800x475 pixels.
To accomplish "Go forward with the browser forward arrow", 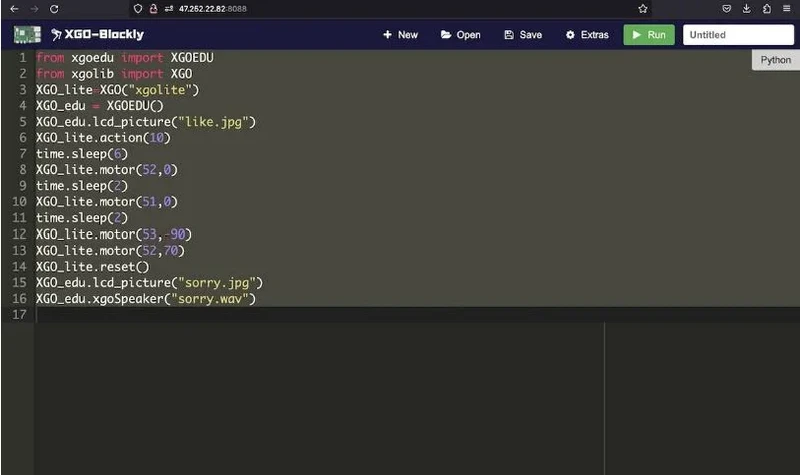I will click(x=34, y=9).
